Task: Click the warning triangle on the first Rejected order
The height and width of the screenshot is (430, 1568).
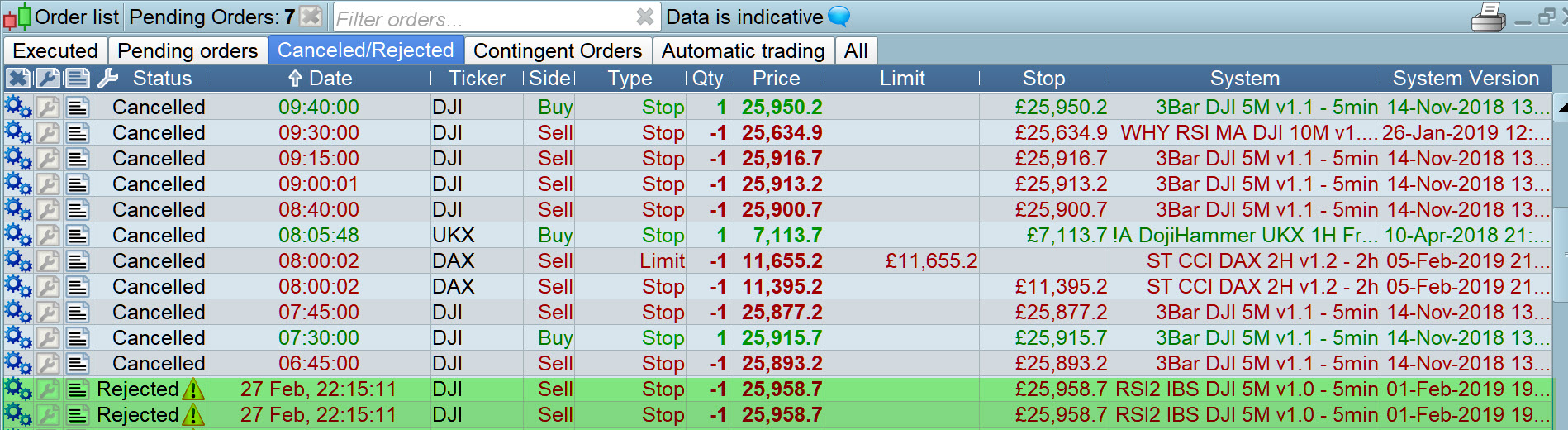Action: pyautogui.click(x=192, y=389)
